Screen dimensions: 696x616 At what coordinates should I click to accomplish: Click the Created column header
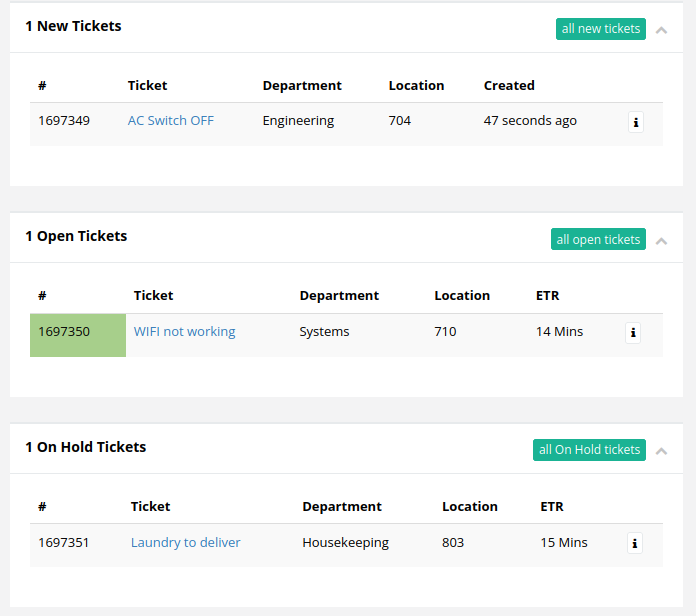click(509, 86)
